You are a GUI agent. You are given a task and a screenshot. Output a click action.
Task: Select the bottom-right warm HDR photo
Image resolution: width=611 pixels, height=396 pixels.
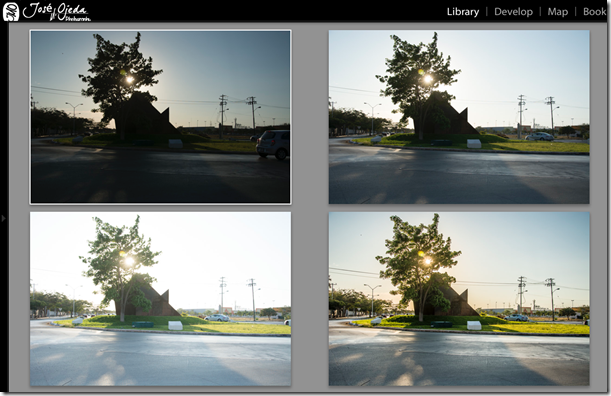[459, 299]
